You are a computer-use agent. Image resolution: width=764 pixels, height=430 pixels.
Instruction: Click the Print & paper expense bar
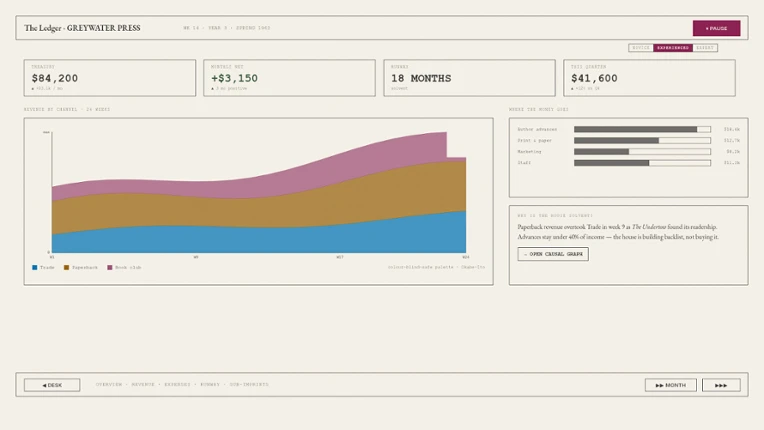click(x=642, y=141)
